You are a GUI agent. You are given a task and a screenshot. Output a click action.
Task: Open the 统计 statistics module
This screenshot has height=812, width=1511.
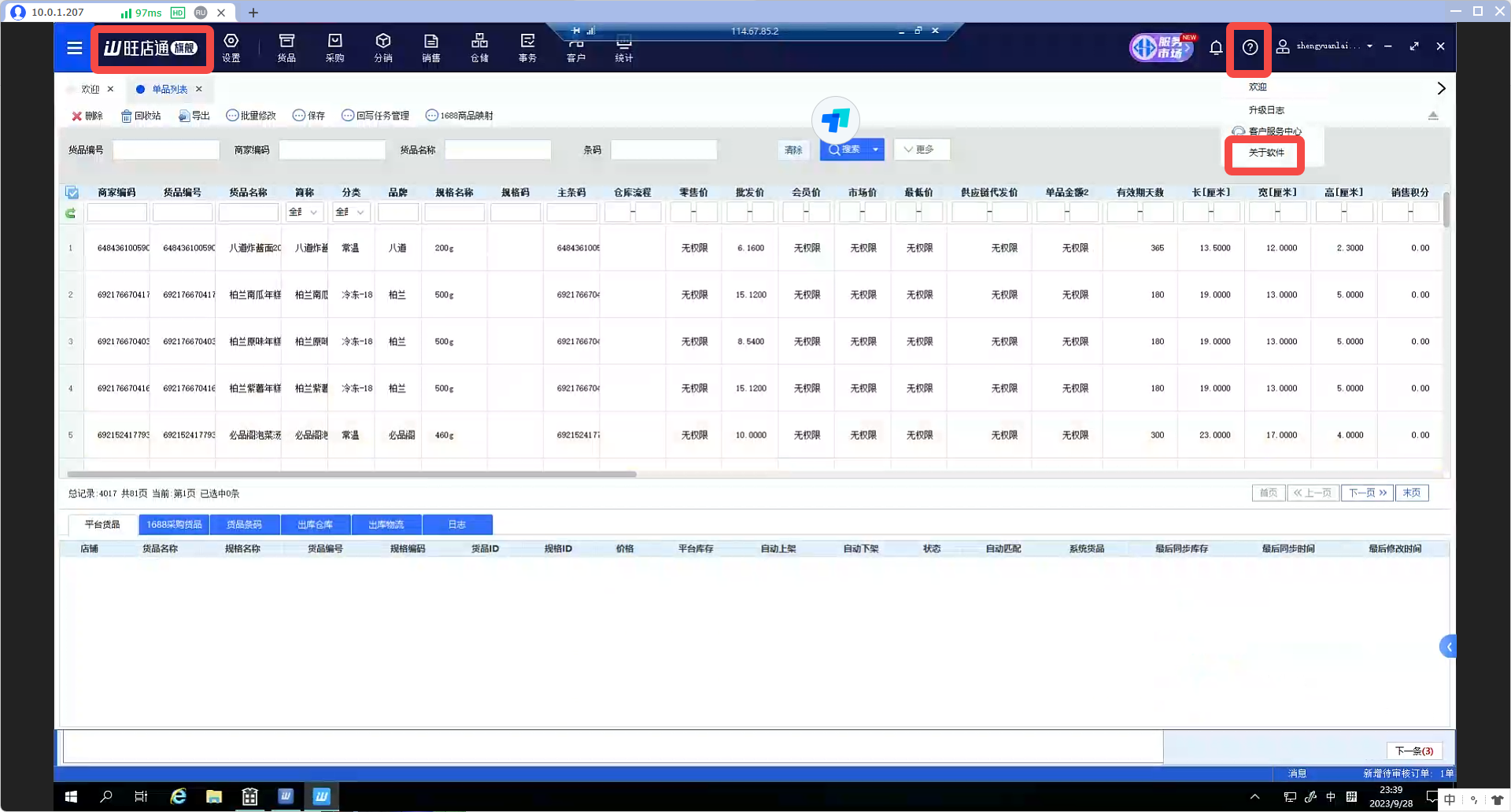click(x=624, y=49)
